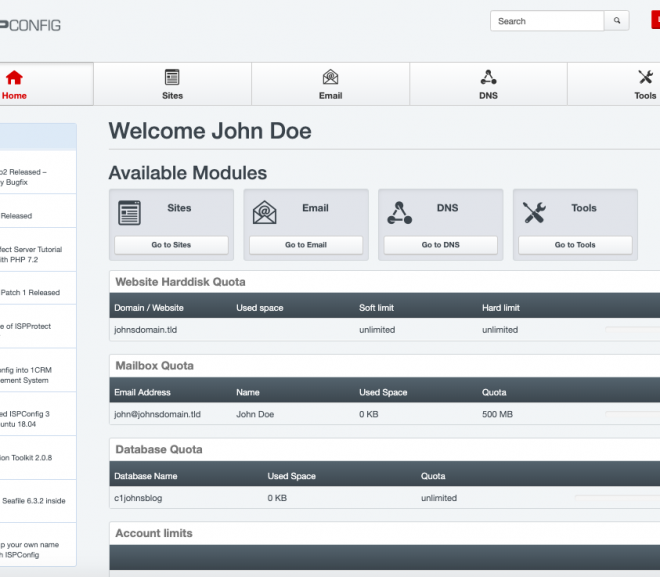This screenshot has height=577, width=660.
Task: Click the ISPConfig logo
Action: [x=30, y=25]
